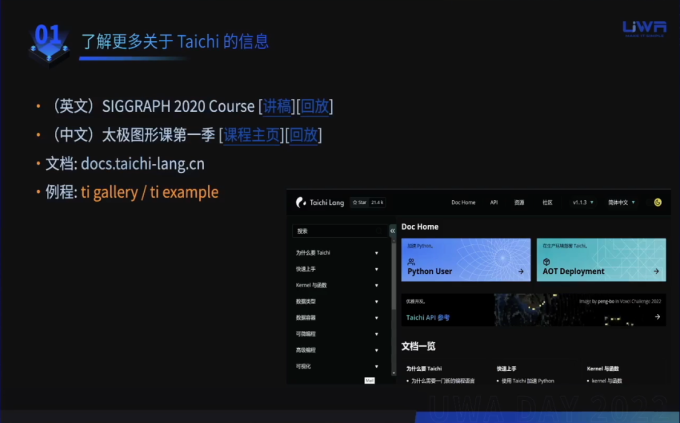Screen dimensions: 680x423
Task: Click the arrow on the Taichi API 参考 banner
Action: click(657, 317)
